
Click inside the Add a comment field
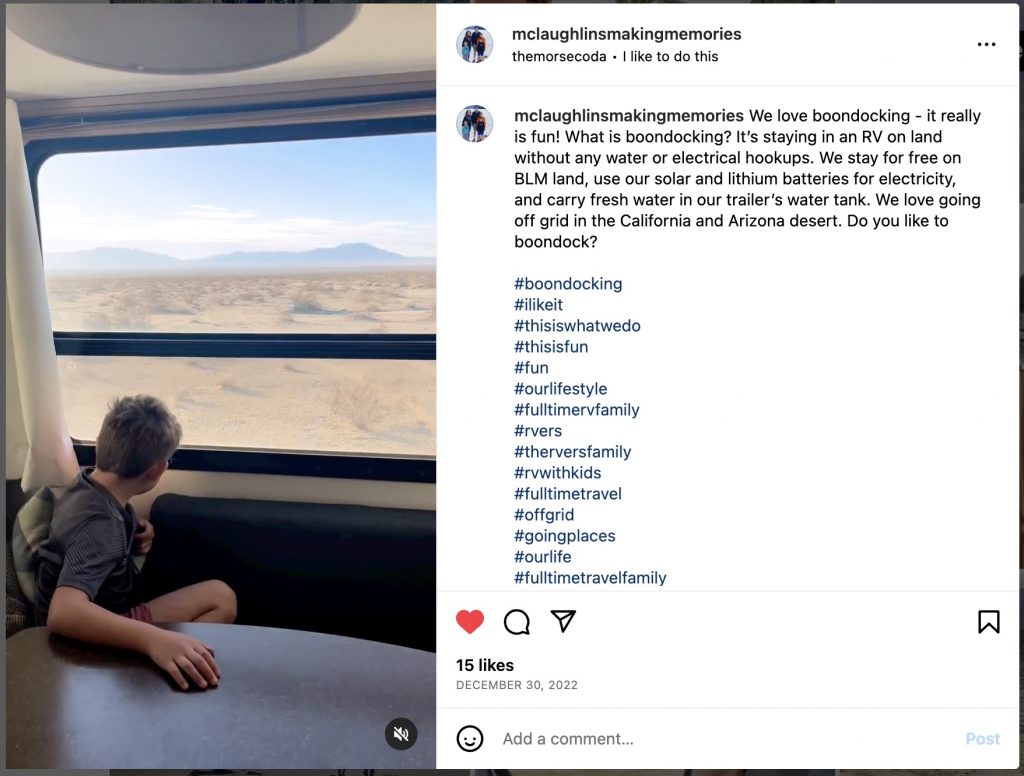(x=725, y=739)
